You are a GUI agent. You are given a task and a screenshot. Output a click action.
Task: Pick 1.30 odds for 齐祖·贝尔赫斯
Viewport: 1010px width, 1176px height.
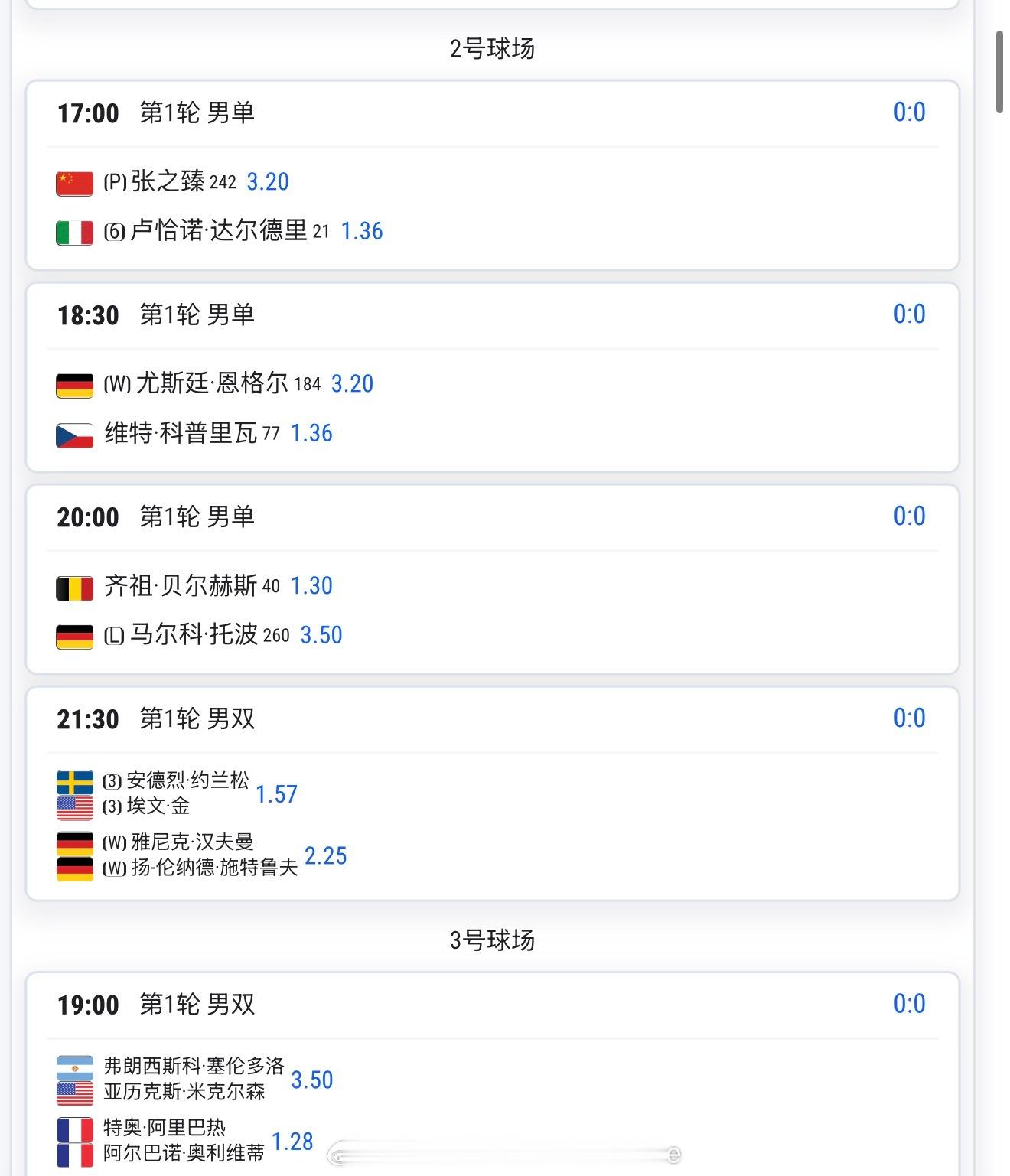(x=311, y=586)
